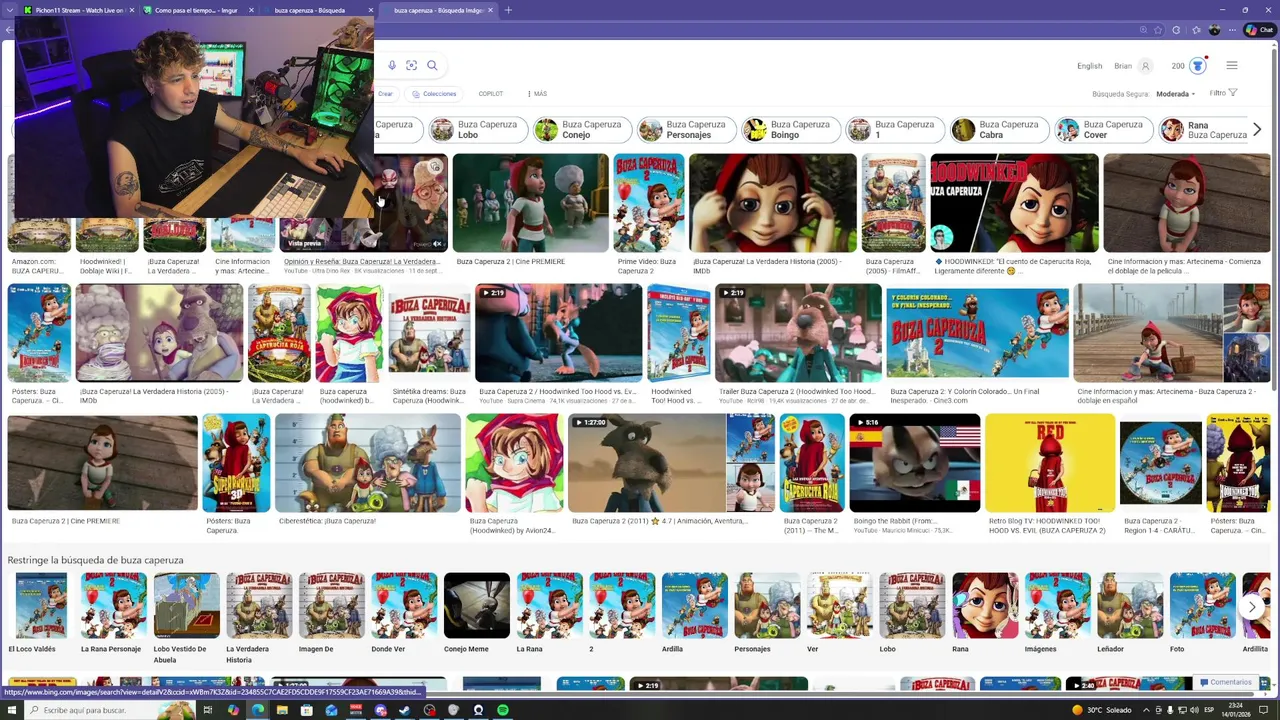
Task: Open the Region 1-4 CARÁTU disc image
Action: 1161,463
